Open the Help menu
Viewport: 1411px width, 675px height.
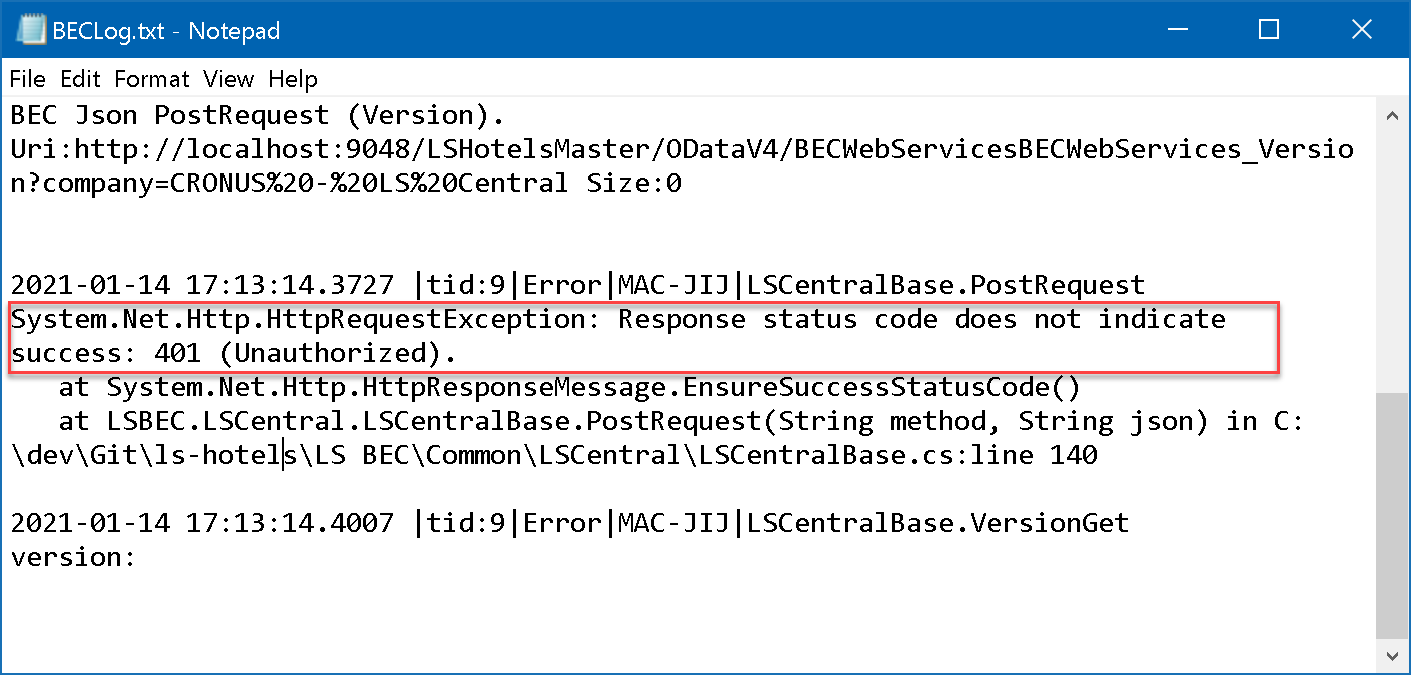[x=293, y=79]
